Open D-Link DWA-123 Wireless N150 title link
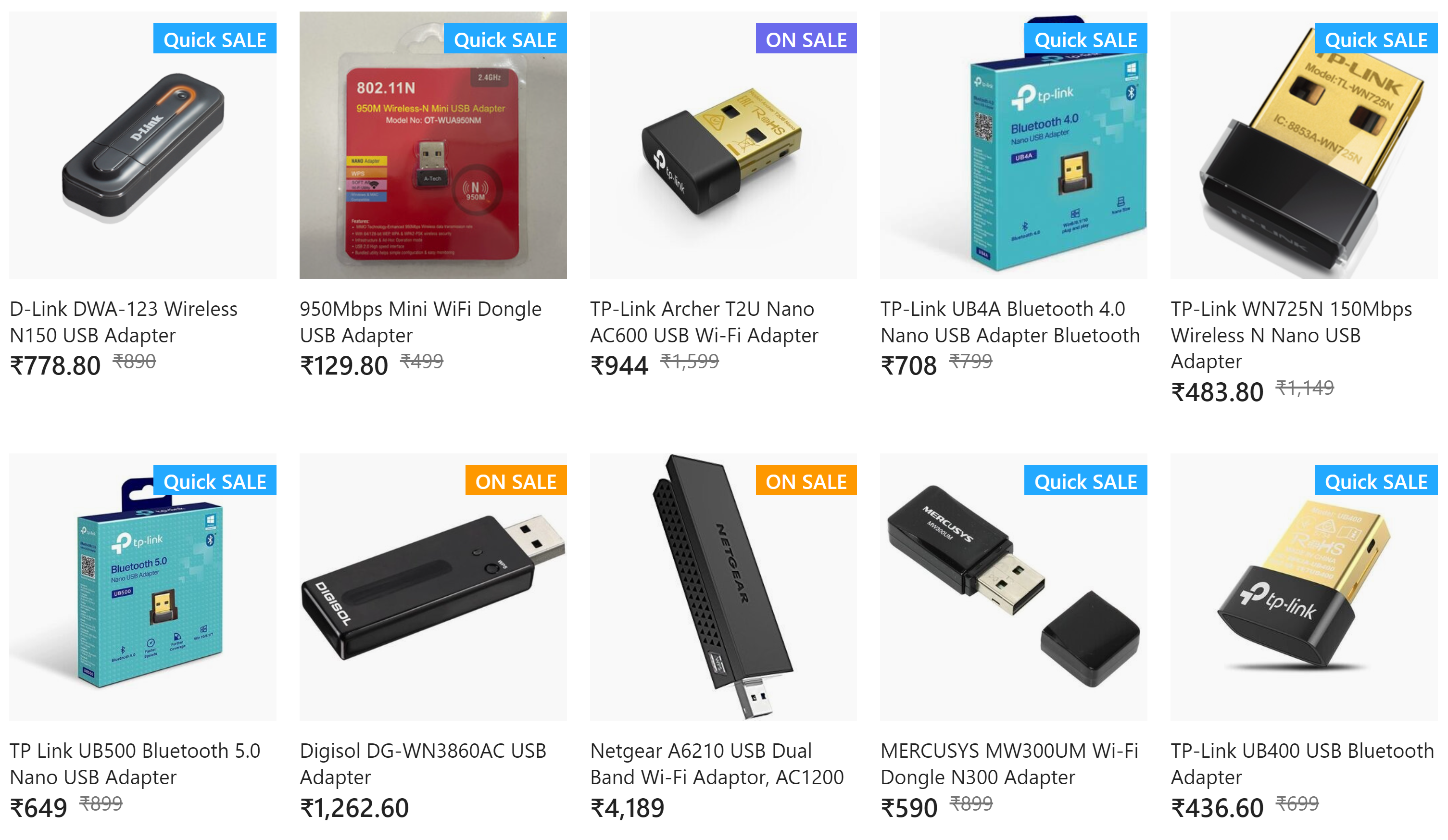This screenshot has height=840, width=1448. [x=124, y=322]
